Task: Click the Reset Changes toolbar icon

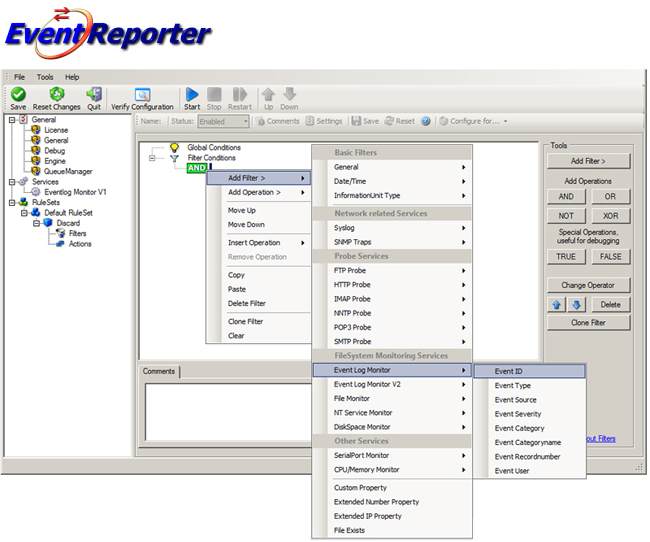Action: click(x=56, y=94)
